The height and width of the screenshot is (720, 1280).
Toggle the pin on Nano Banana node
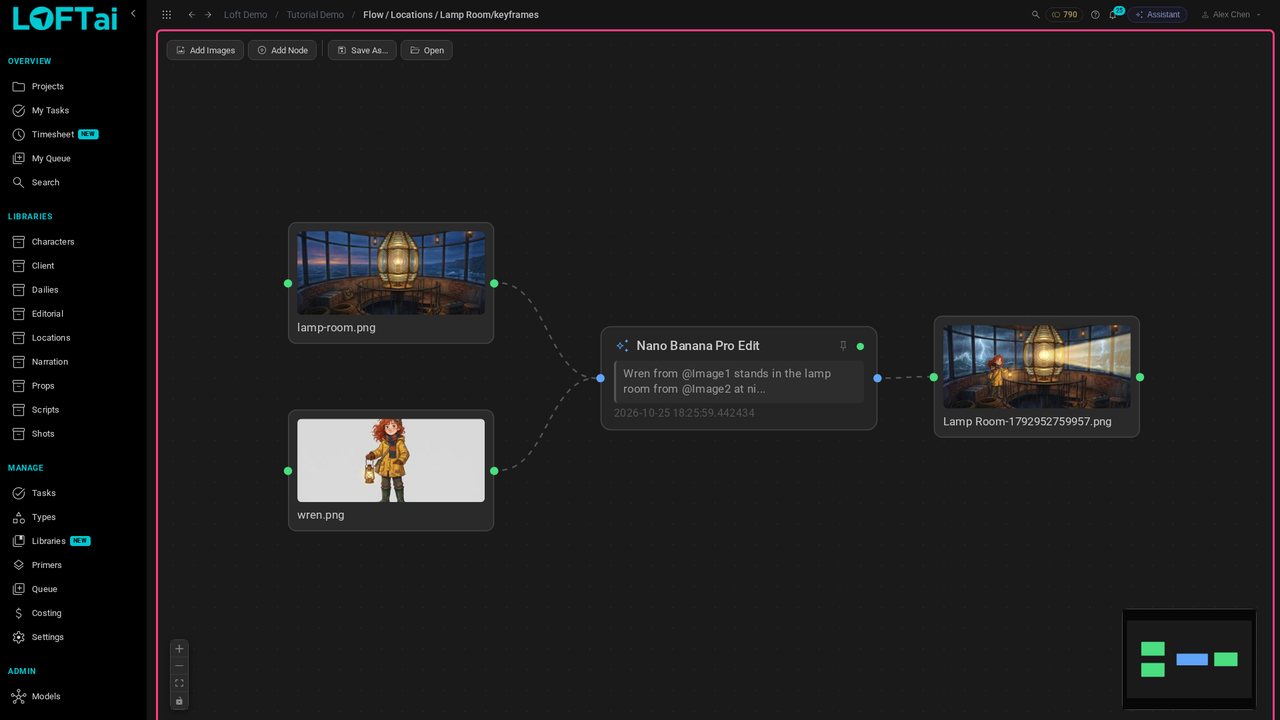[843, 346]
